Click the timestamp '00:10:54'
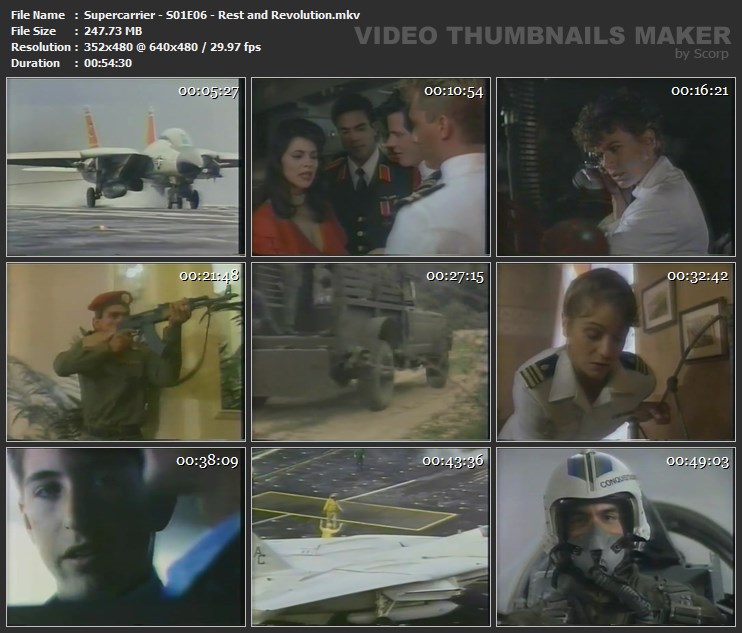 pyautogui.click(x=454, y=91)
